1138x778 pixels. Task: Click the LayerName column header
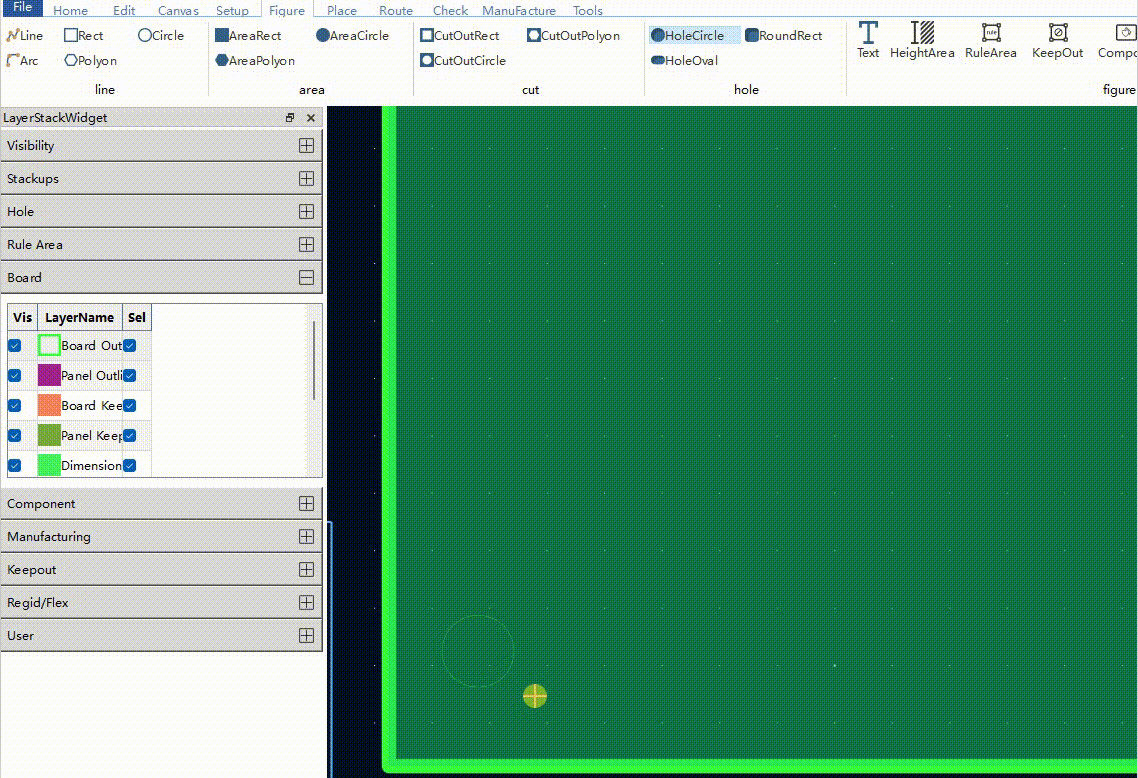(x=80, y=317)
